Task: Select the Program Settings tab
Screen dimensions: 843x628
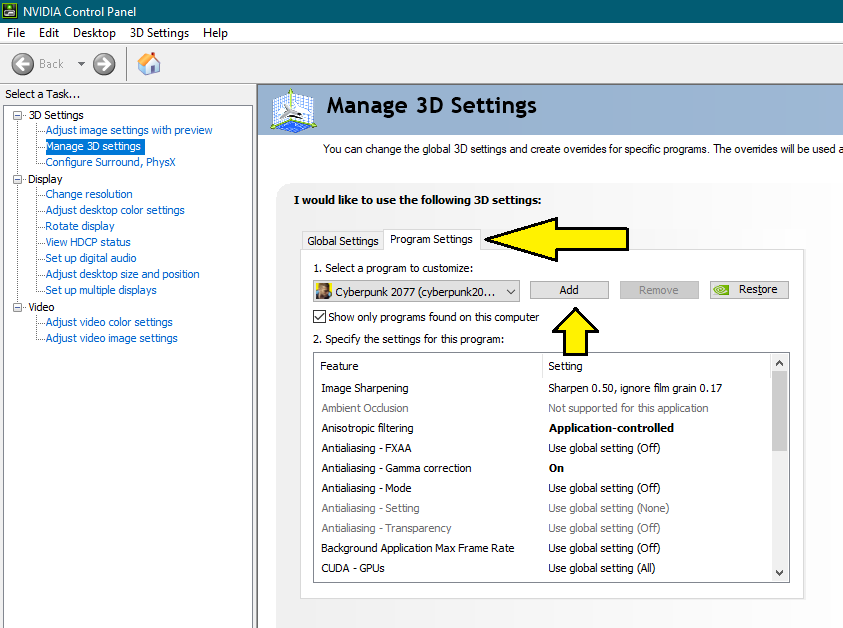Action: [431, 239]
